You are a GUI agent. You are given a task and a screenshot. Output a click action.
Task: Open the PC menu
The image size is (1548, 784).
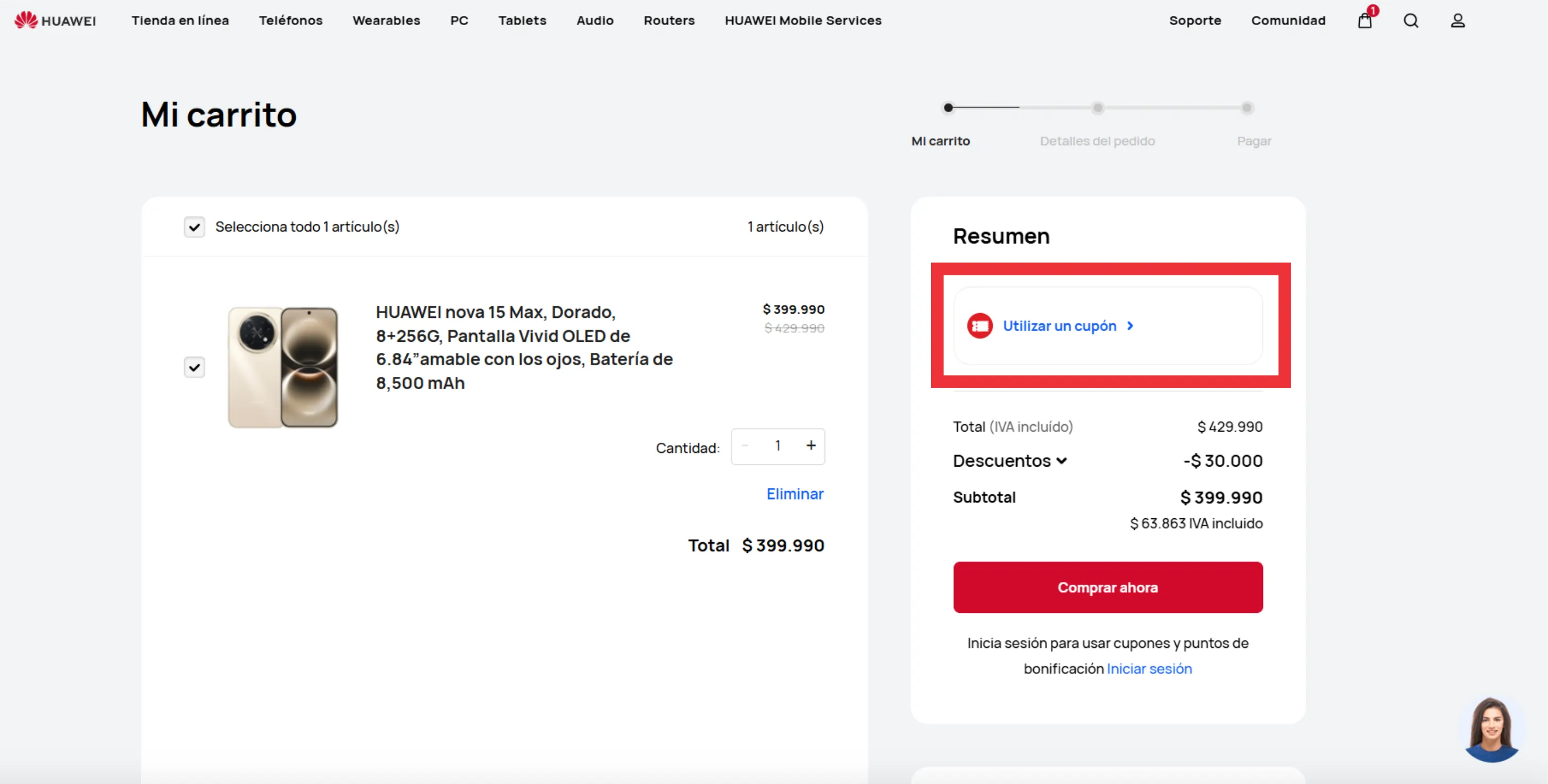tap(459, 20)
